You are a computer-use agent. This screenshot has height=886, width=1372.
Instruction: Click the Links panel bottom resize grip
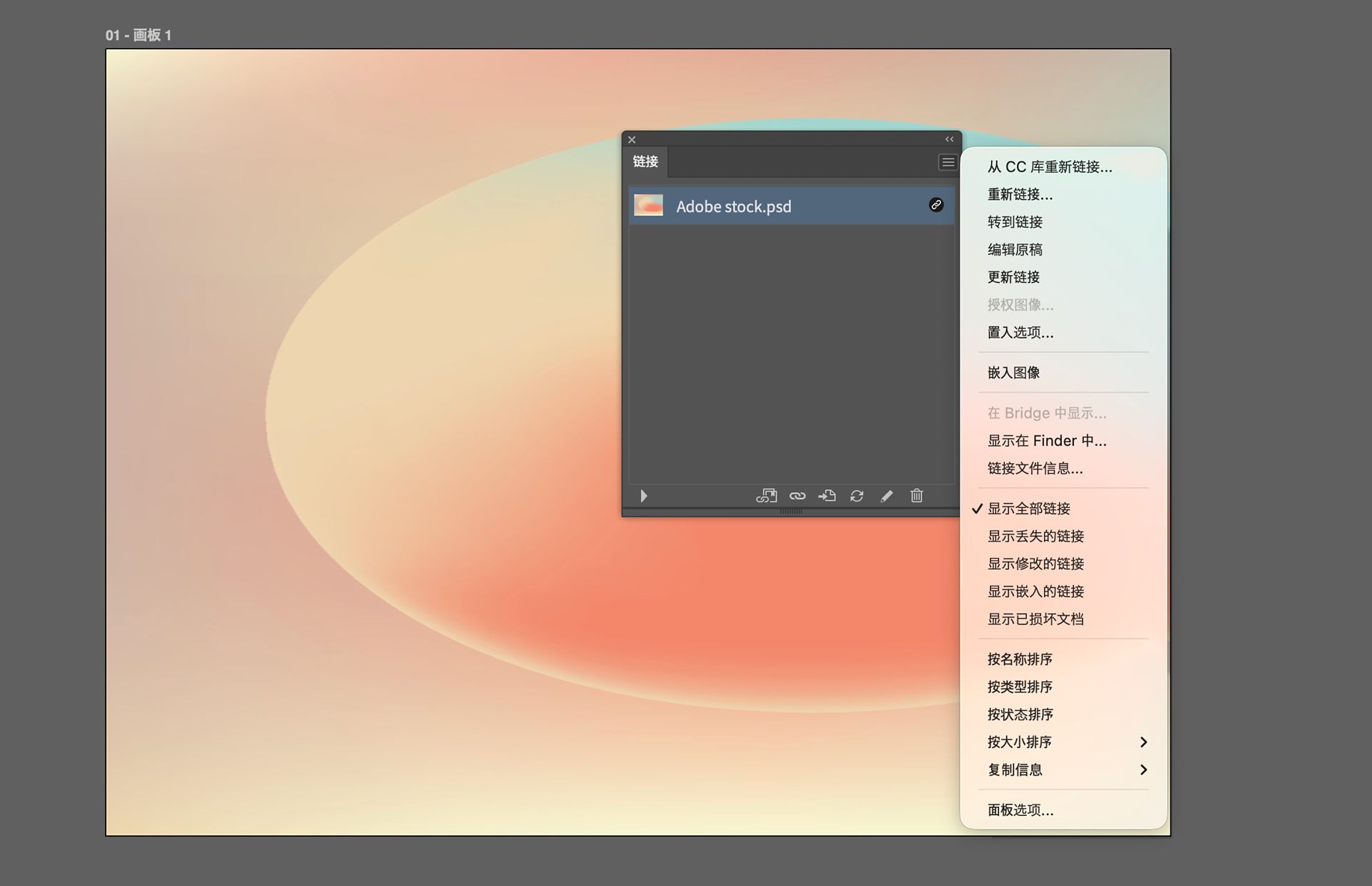pos(791,512)
